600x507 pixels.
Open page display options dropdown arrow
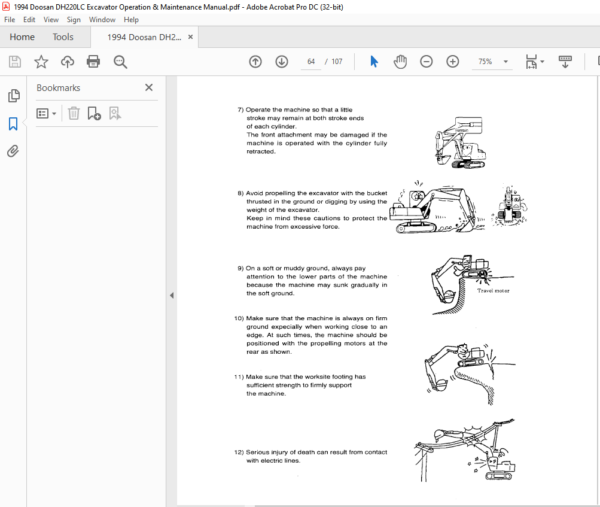[542, 62]
